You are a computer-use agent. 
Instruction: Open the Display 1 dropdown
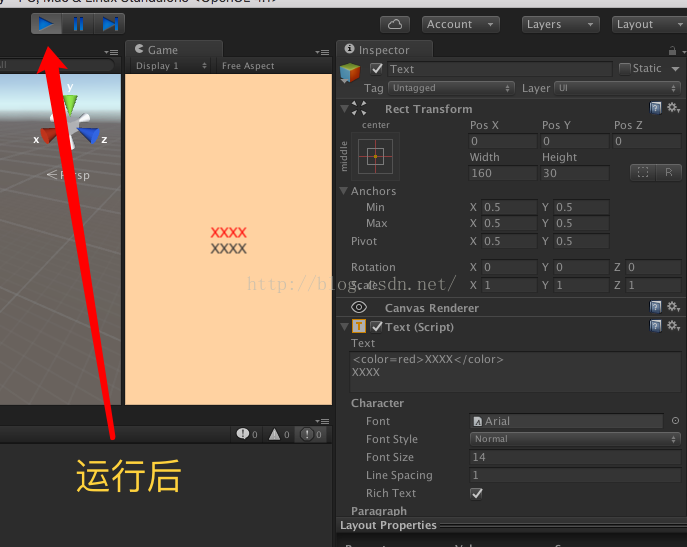pyautogui.click(x=170, y=66)
